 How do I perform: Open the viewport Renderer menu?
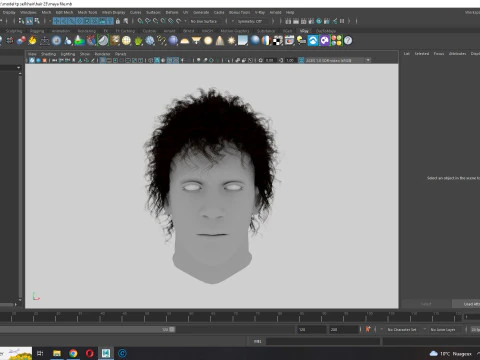(102, 54)
